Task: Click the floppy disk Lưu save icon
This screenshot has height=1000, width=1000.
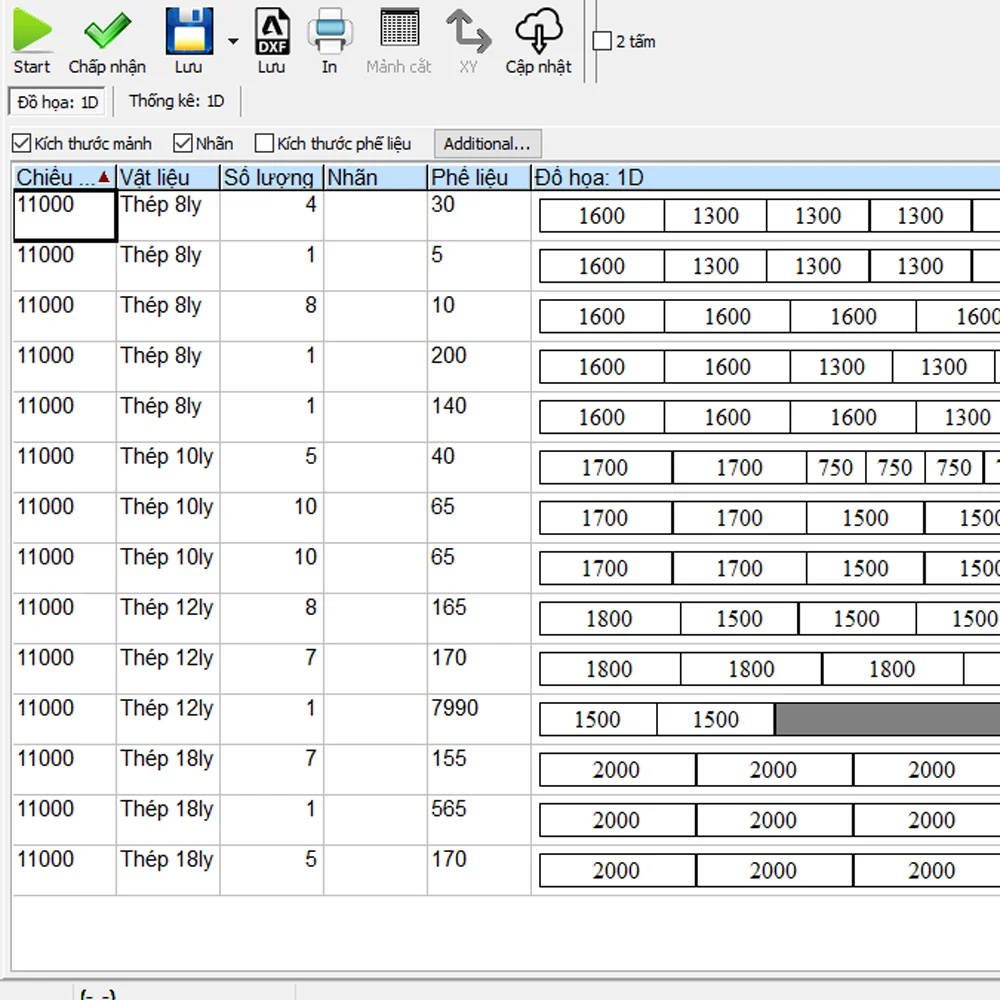Action: point(189,31)
